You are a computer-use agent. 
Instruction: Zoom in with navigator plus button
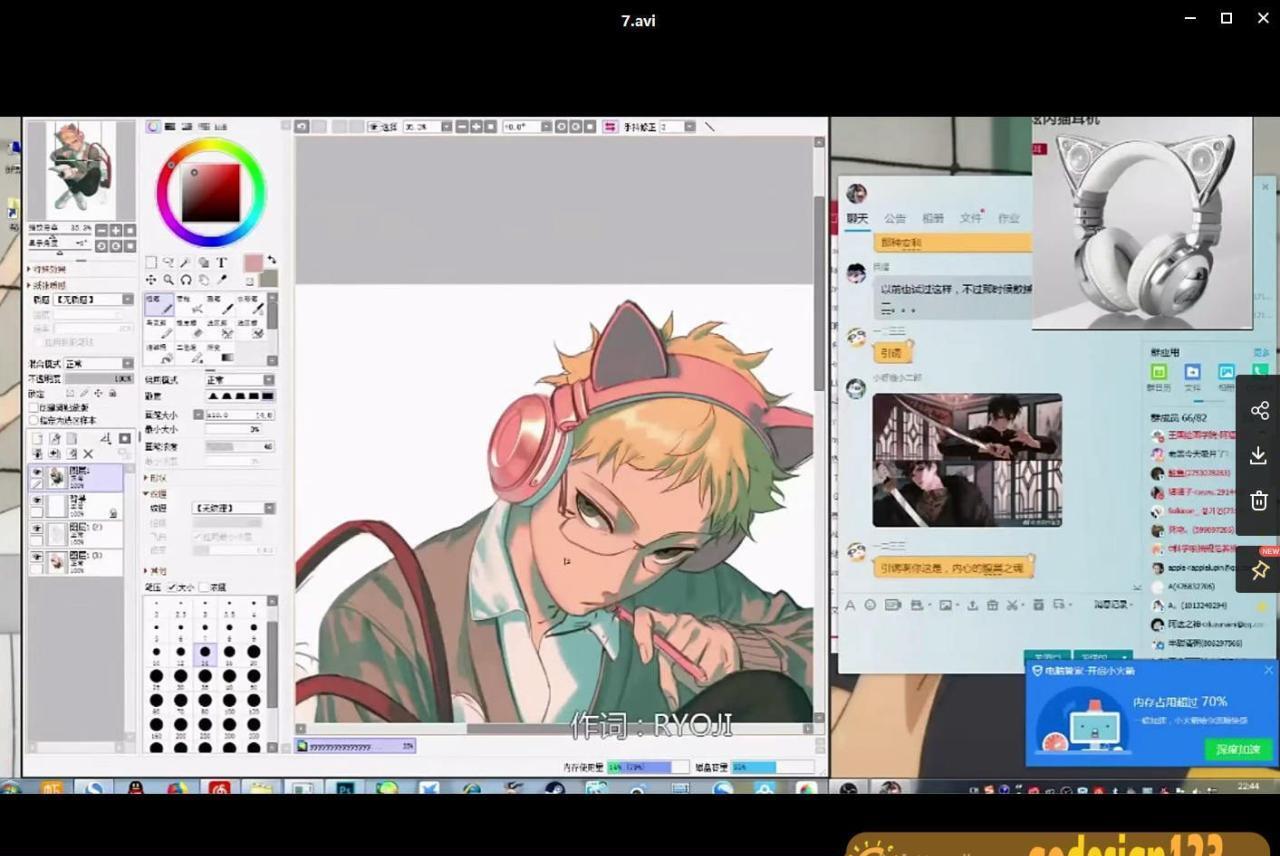click(x=116, y=229)
